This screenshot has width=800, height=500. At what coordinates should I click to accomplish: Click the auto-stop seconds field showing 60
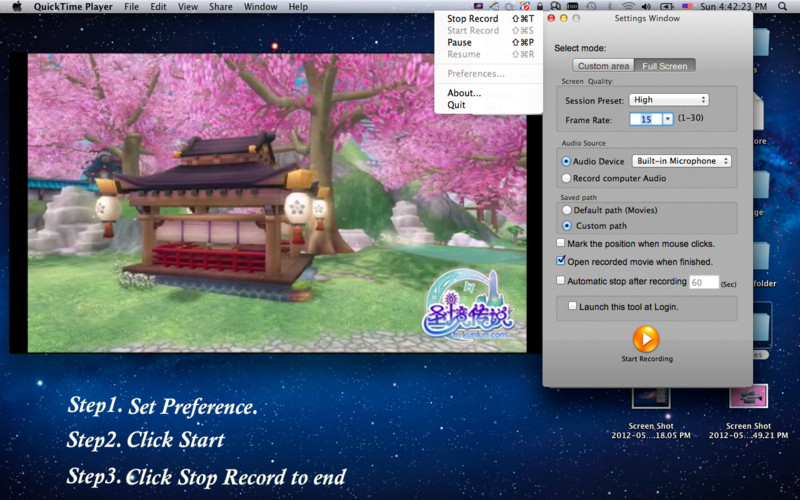(704, 283)
